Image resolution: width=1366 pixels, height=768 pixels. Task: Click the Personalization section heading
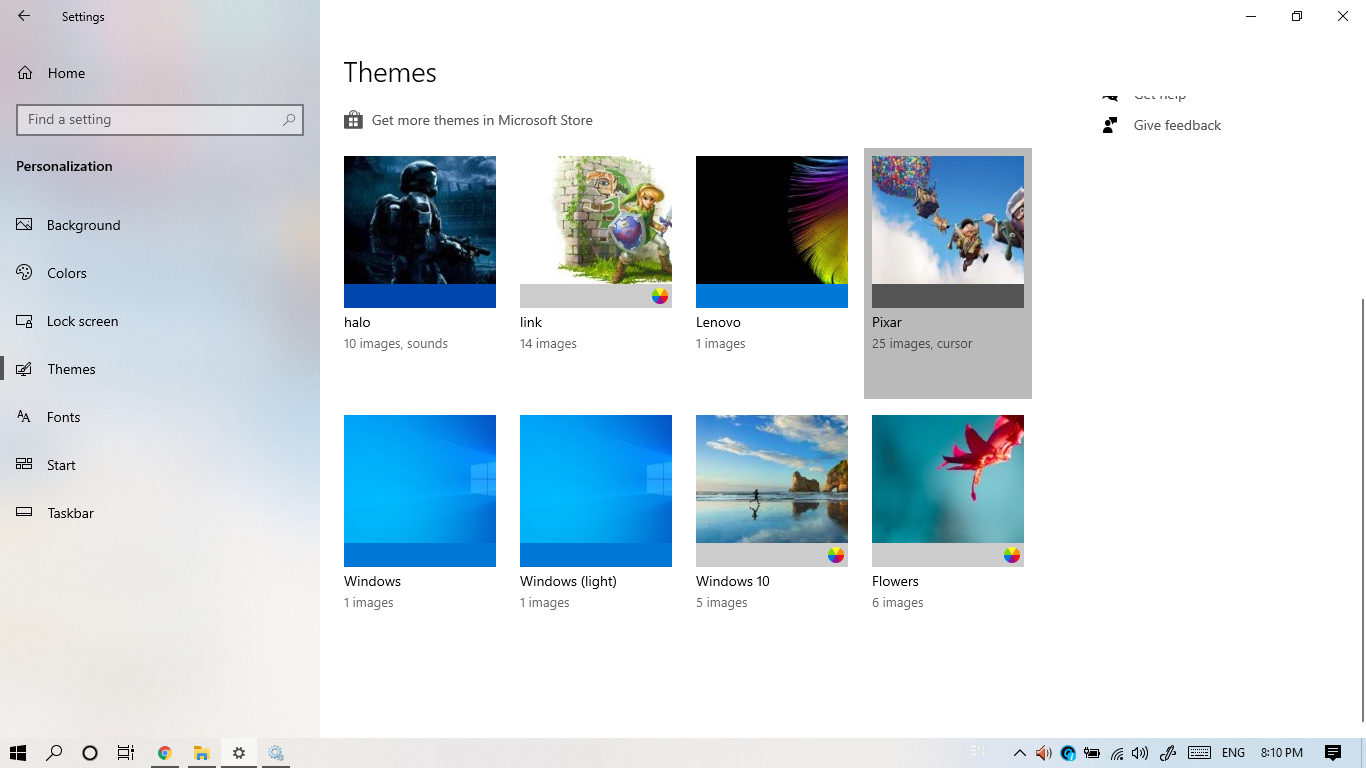(64, 166)
